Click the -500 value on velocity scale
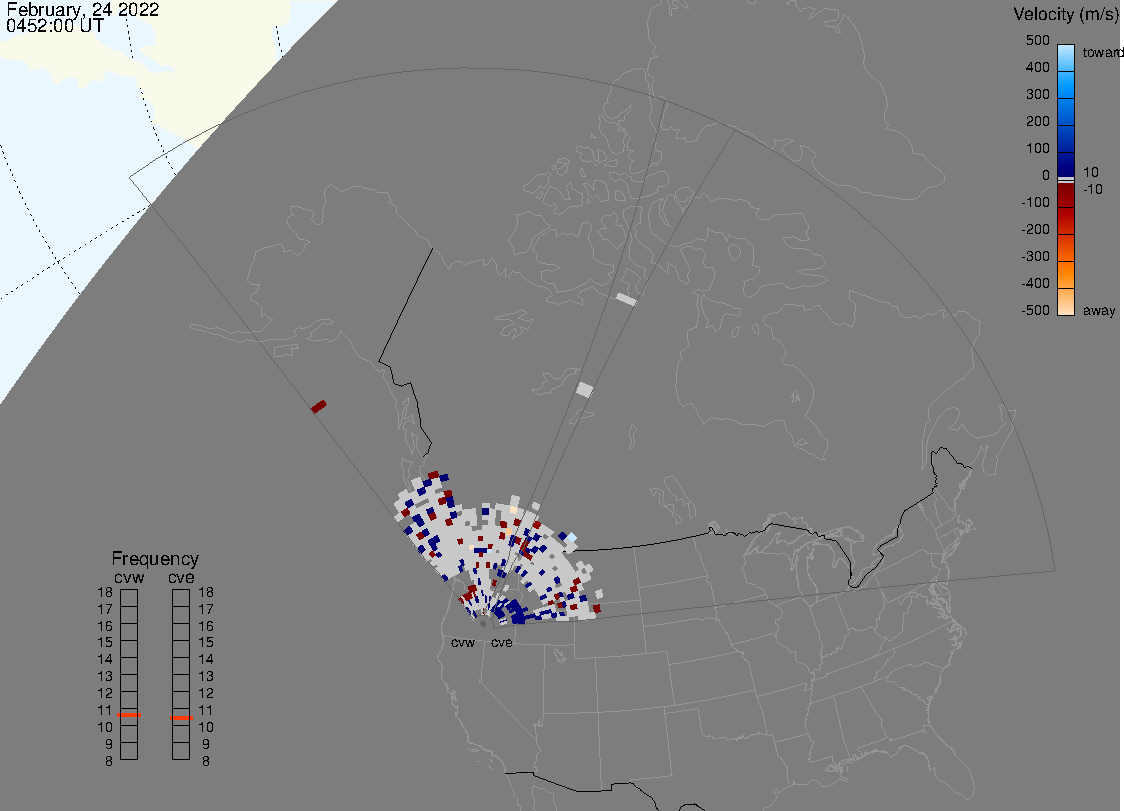The width and height of the screenshot is (1124, 811). click(1036, 310)
